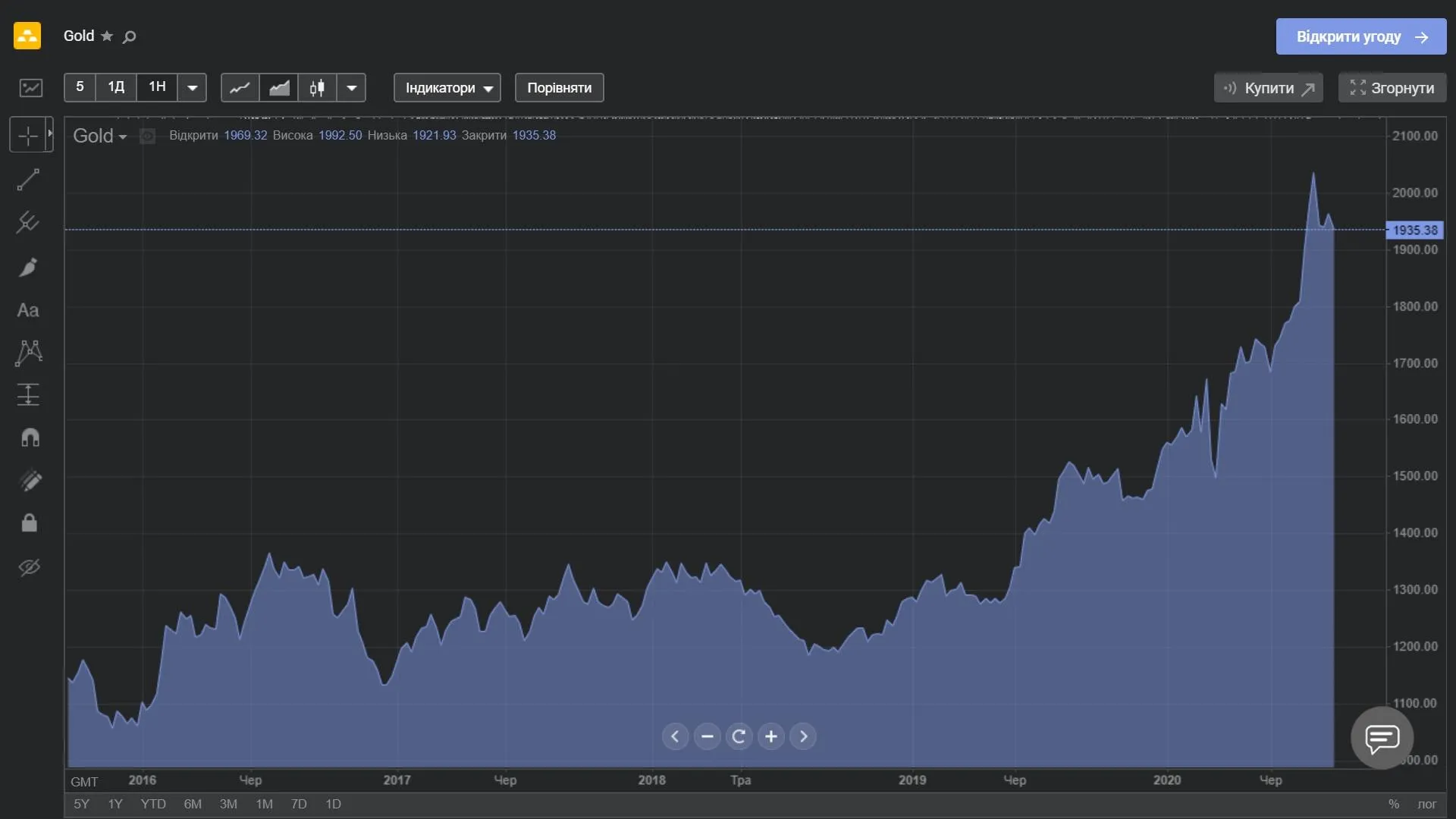This screenshot has height=819, width=1456.
Task: Select the 3M time range
Action: coord(228,804)
